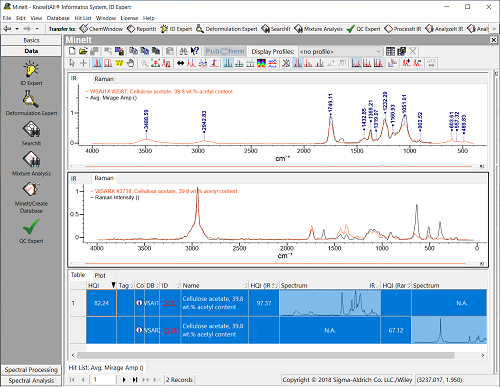Click the HQI (IR column header sort arrows
The height and width of the screenshot is (387, 500).
(x=276, y=285)
